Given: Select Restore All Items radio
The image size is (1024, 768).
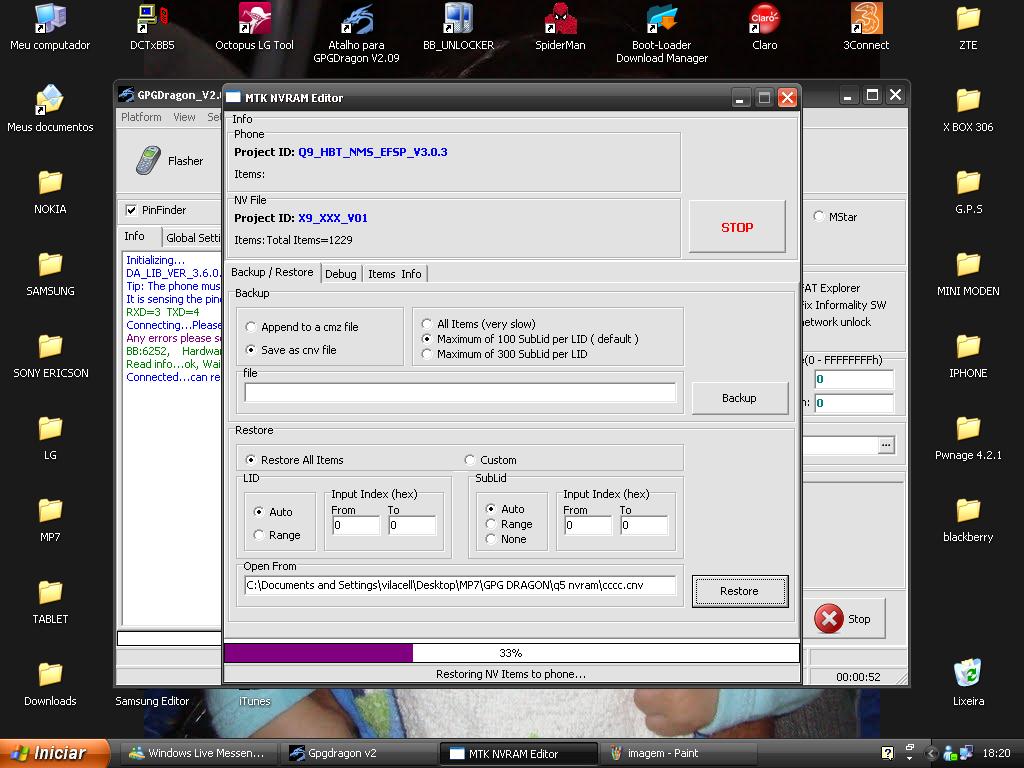Looking at the screenshot, I should click(x=251, y=460).
